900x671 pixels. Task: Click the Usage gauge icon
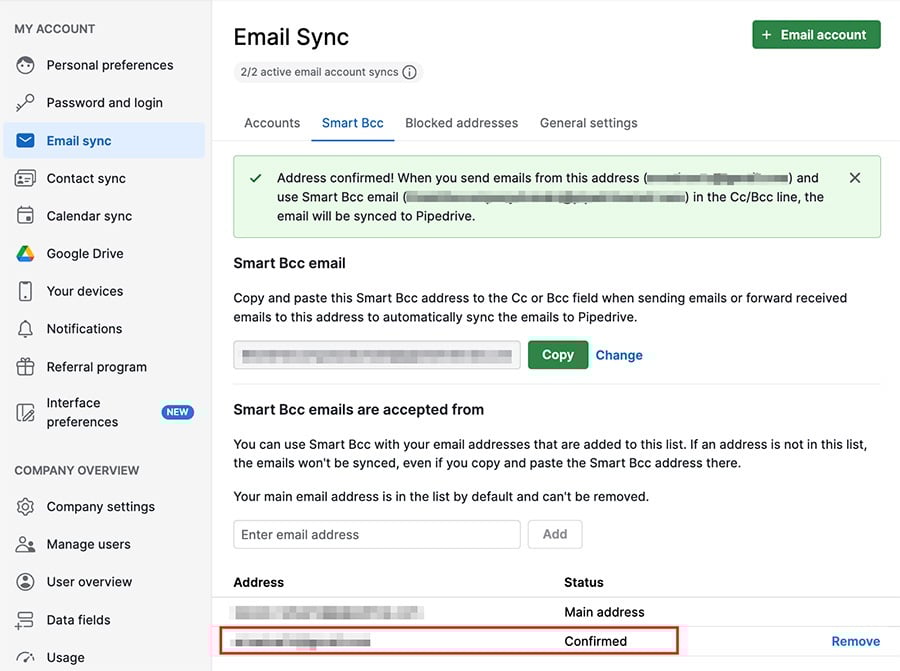click(x=25, y=657)
